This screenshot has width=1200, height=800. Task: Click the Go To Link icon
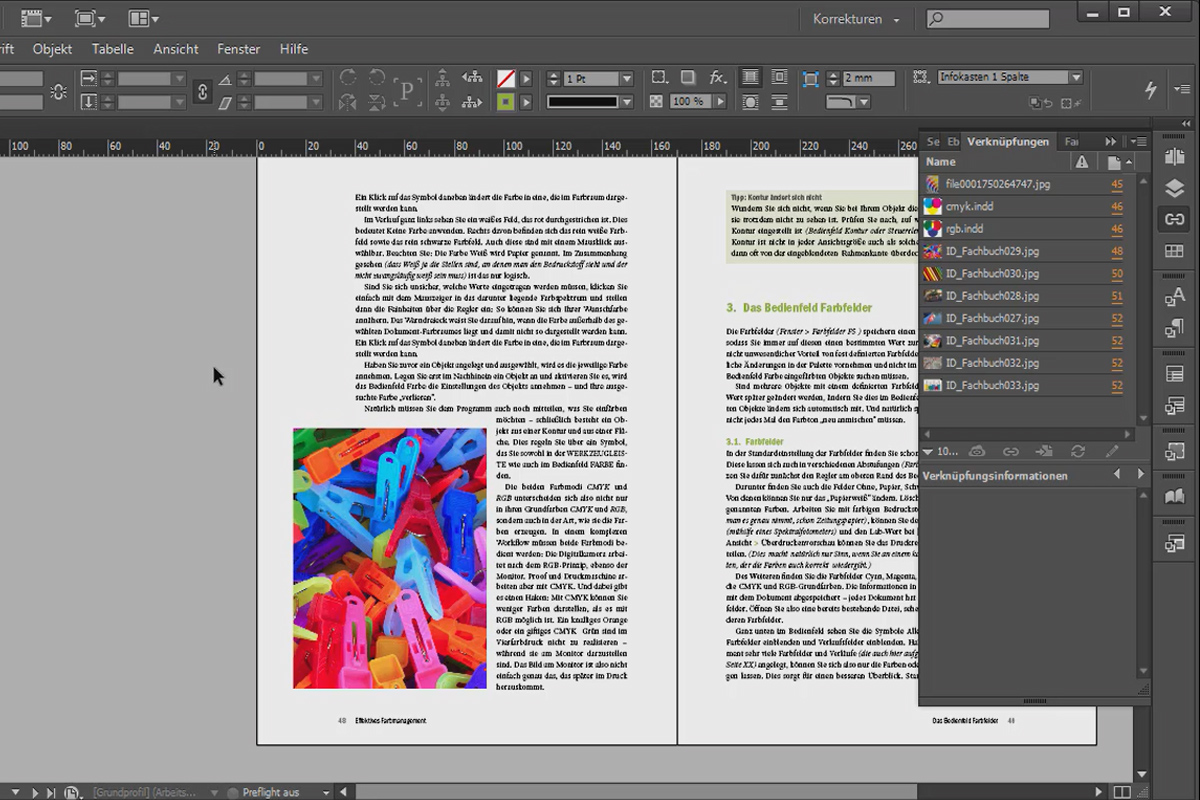tap(1045, 452)
